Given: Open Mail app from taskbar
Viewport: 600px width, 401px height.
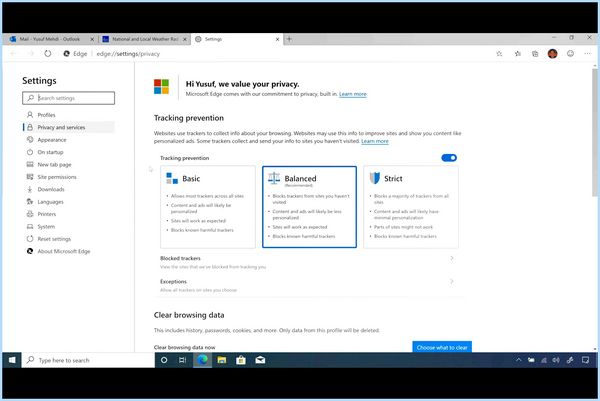Looking at the screenshot, I should 260,360.
